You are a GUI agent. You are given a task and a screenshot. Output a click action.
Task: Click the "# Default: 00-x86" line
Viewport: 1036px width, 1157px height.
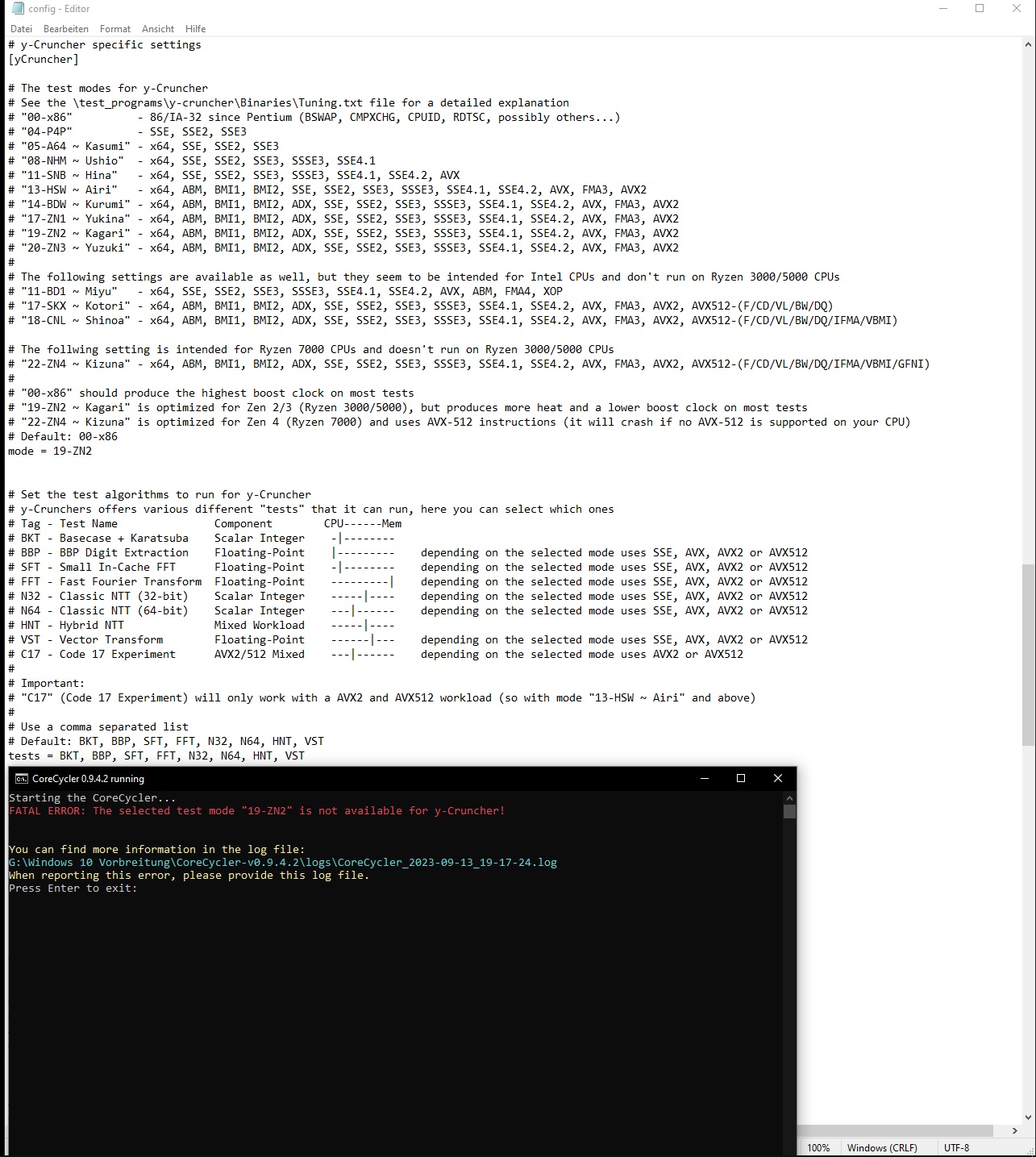pyautogui.click(x=63, y=436)
